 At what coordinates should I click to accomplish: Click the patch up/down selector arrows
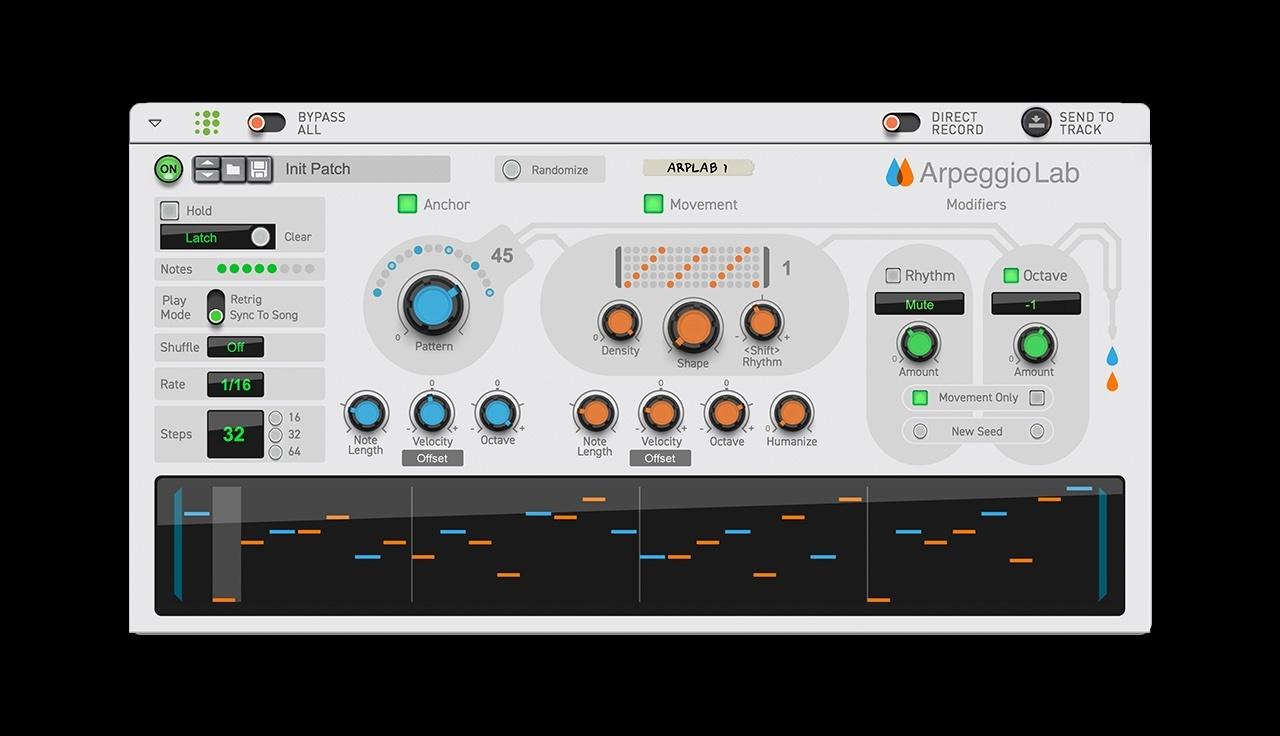207,169
